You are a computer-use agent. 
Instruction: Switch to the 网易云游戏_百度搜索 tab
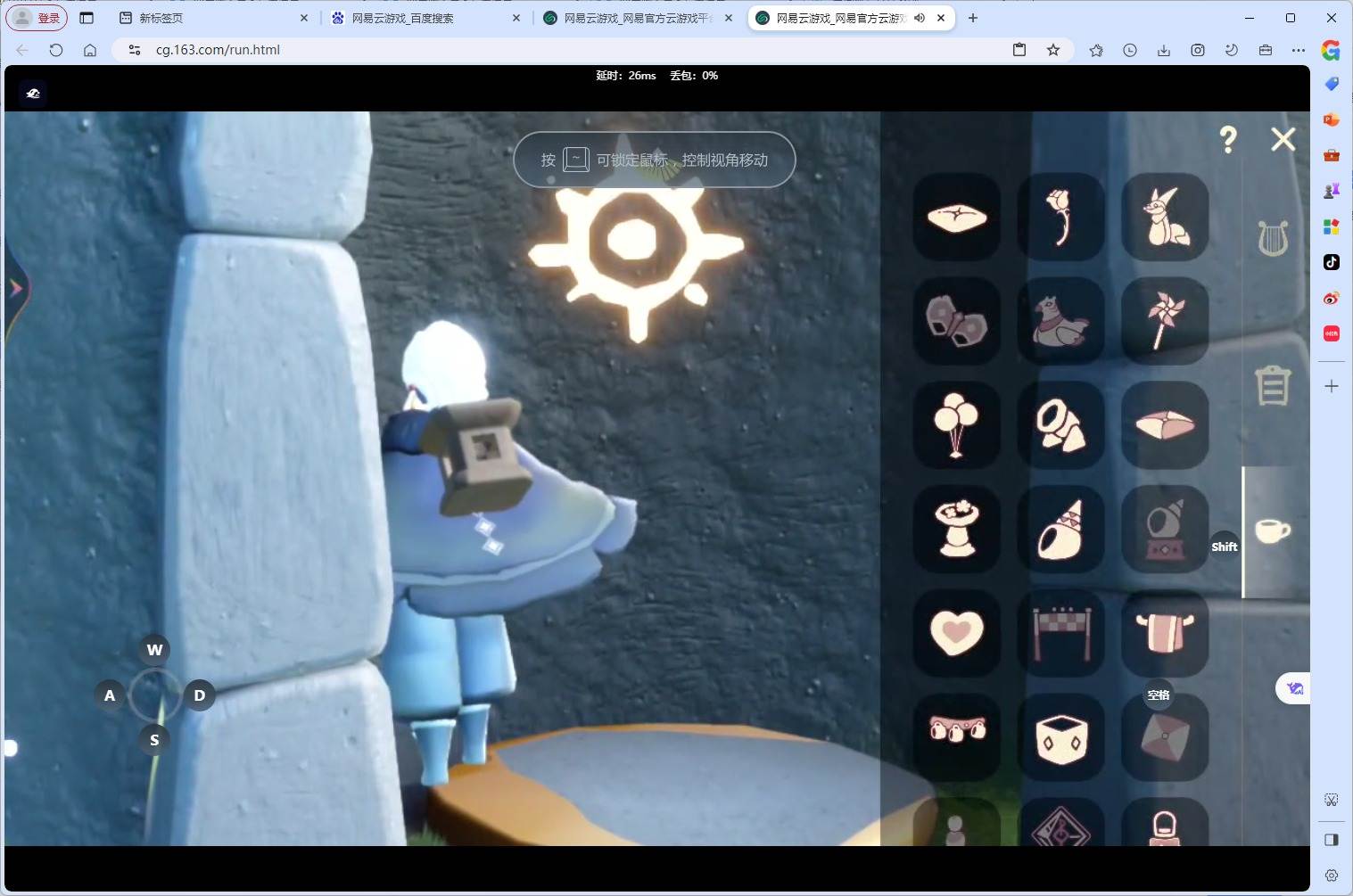[x=426, y=18]
